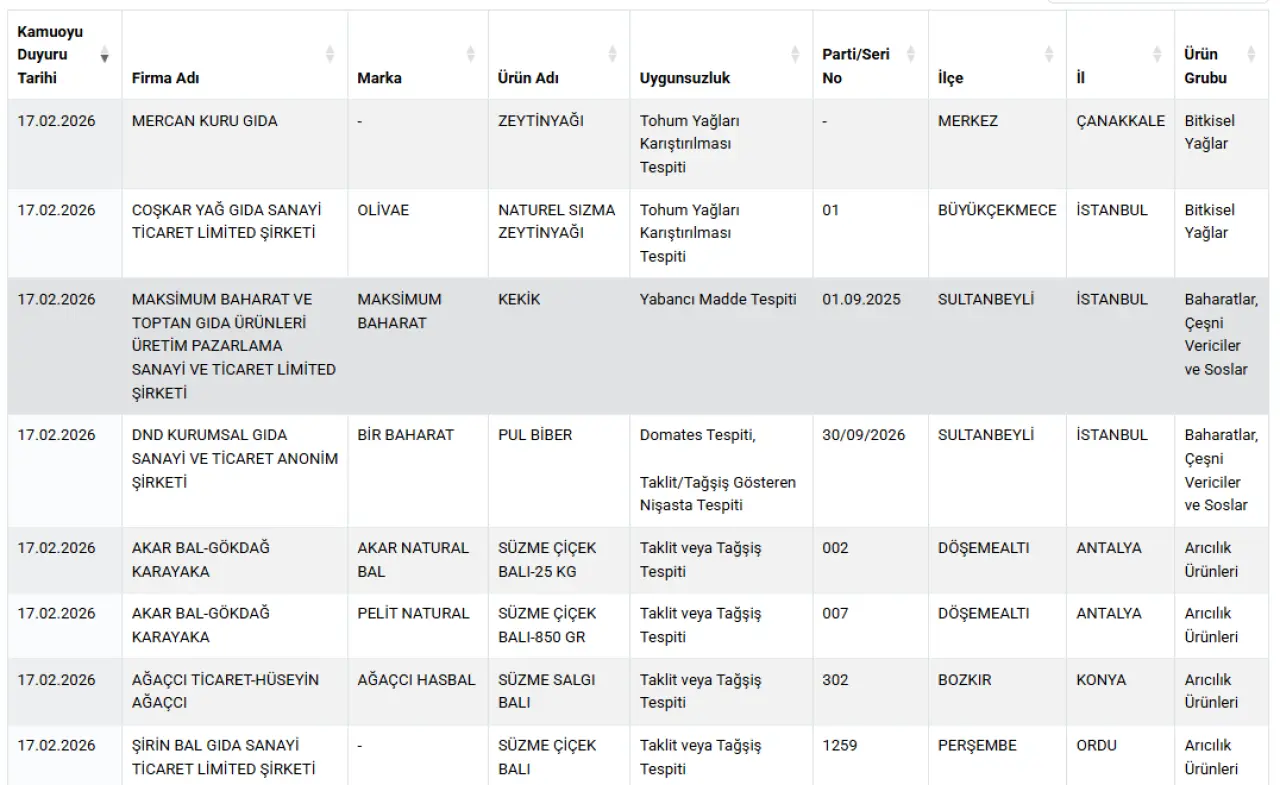Sort using the Uygunsuzluk column arrows
The image size is (1280, 785).
[x=795, y=55]
